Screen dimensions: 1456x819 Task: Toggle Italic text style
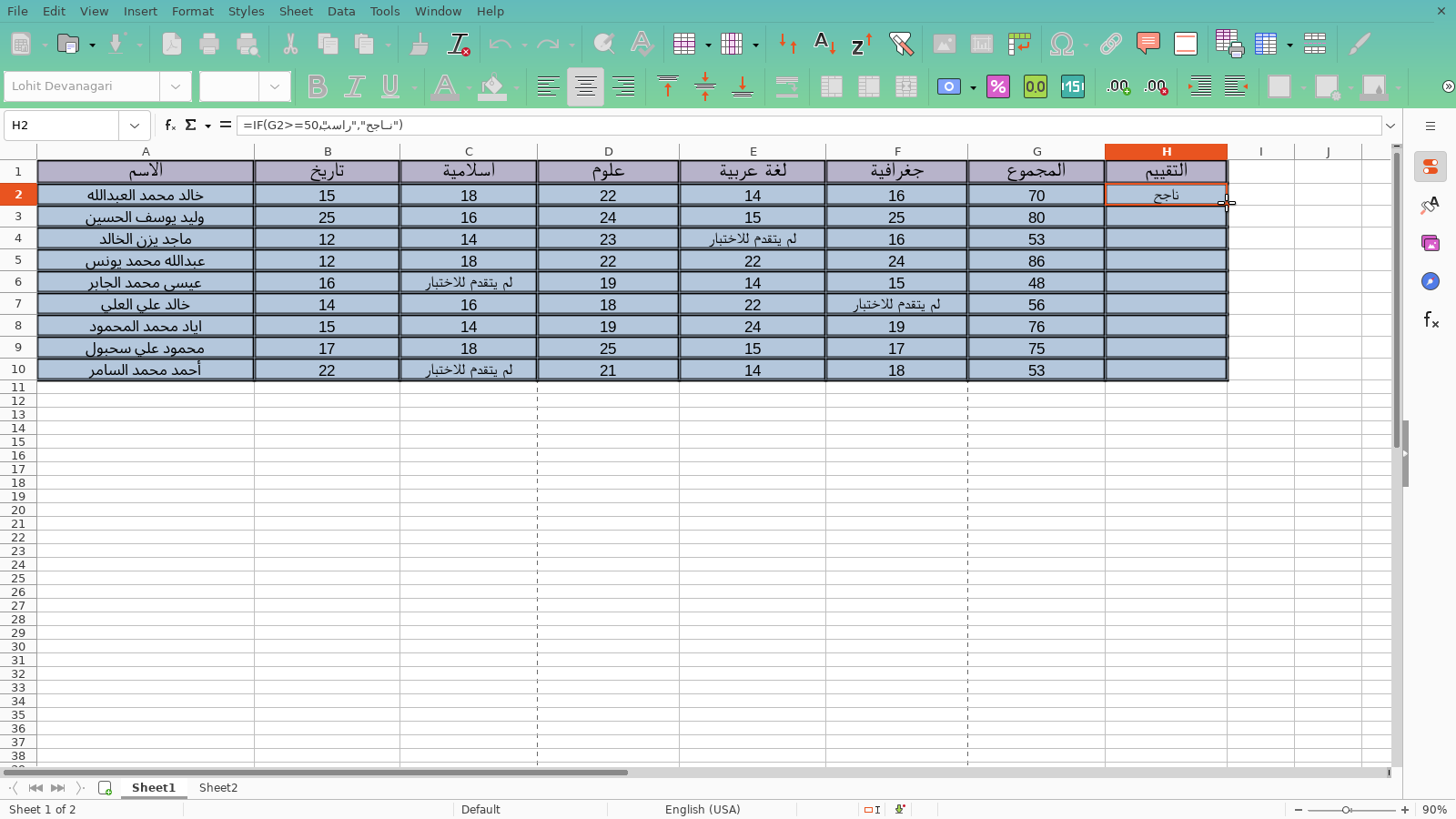[x=354, y=86]
